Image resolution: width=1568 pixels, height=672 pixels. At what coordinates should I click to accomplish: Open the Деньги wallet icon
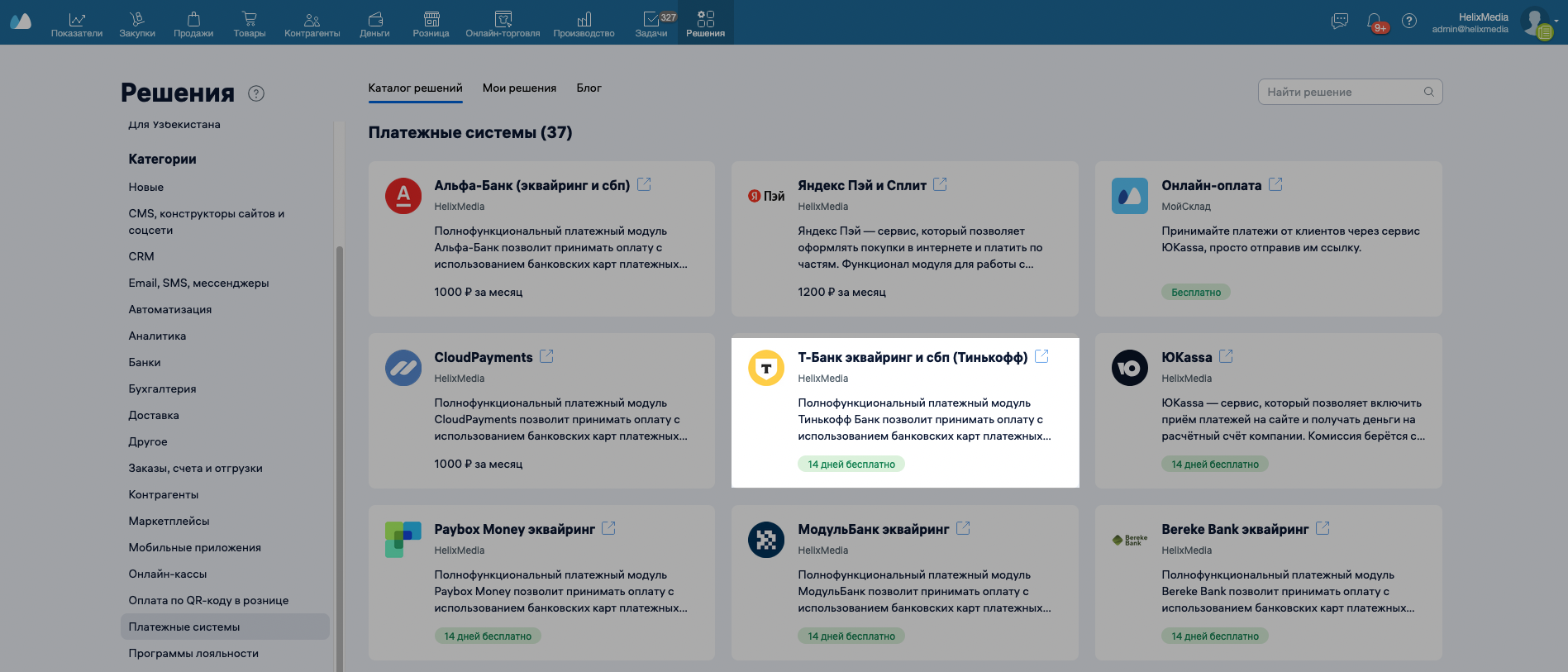coord(374,19)
